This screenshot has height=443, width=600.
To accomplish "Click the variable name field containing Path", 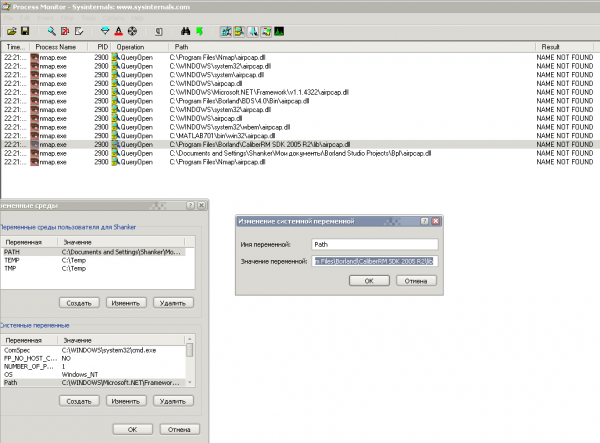I will (375, 244).
